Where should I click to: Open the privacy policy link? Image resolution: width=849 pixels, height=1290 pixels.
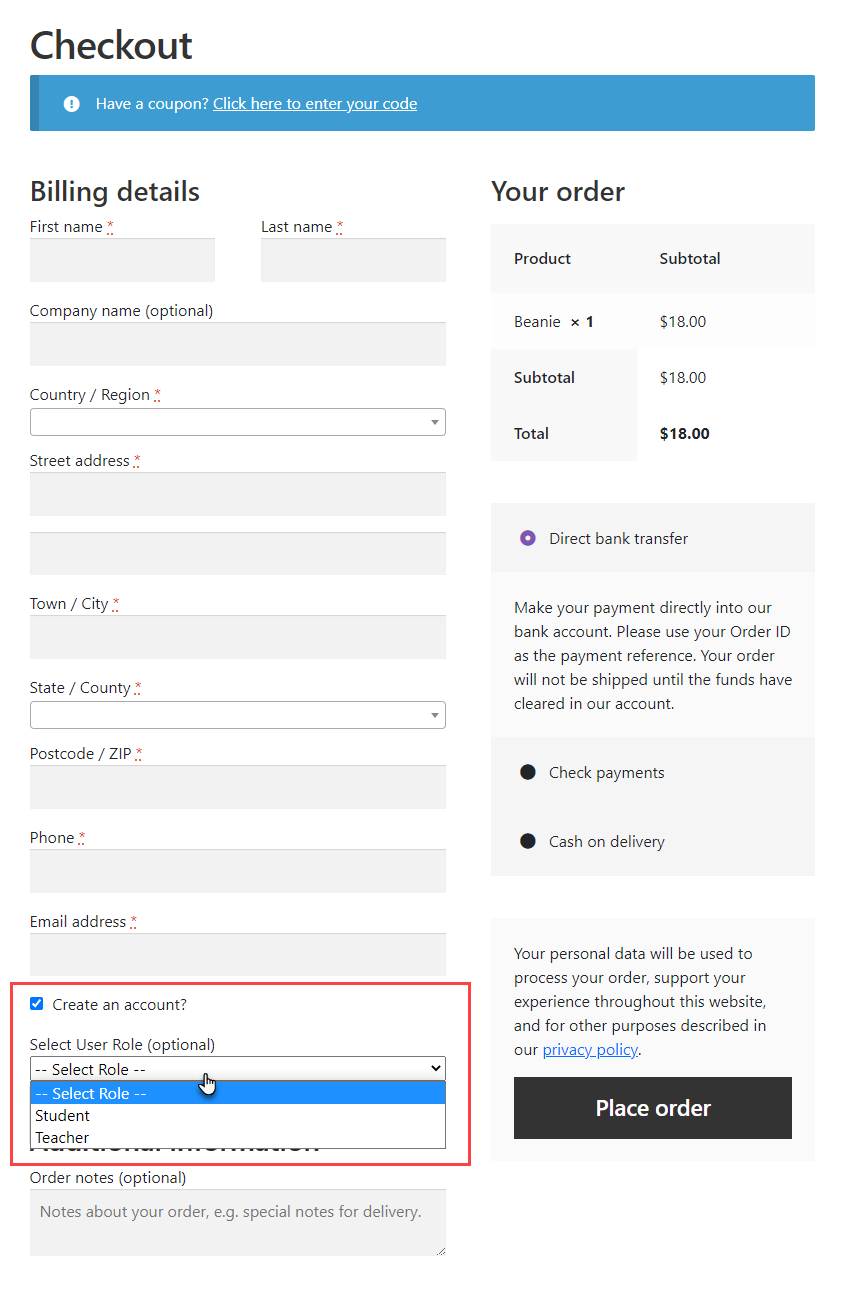pos(590,1050)
